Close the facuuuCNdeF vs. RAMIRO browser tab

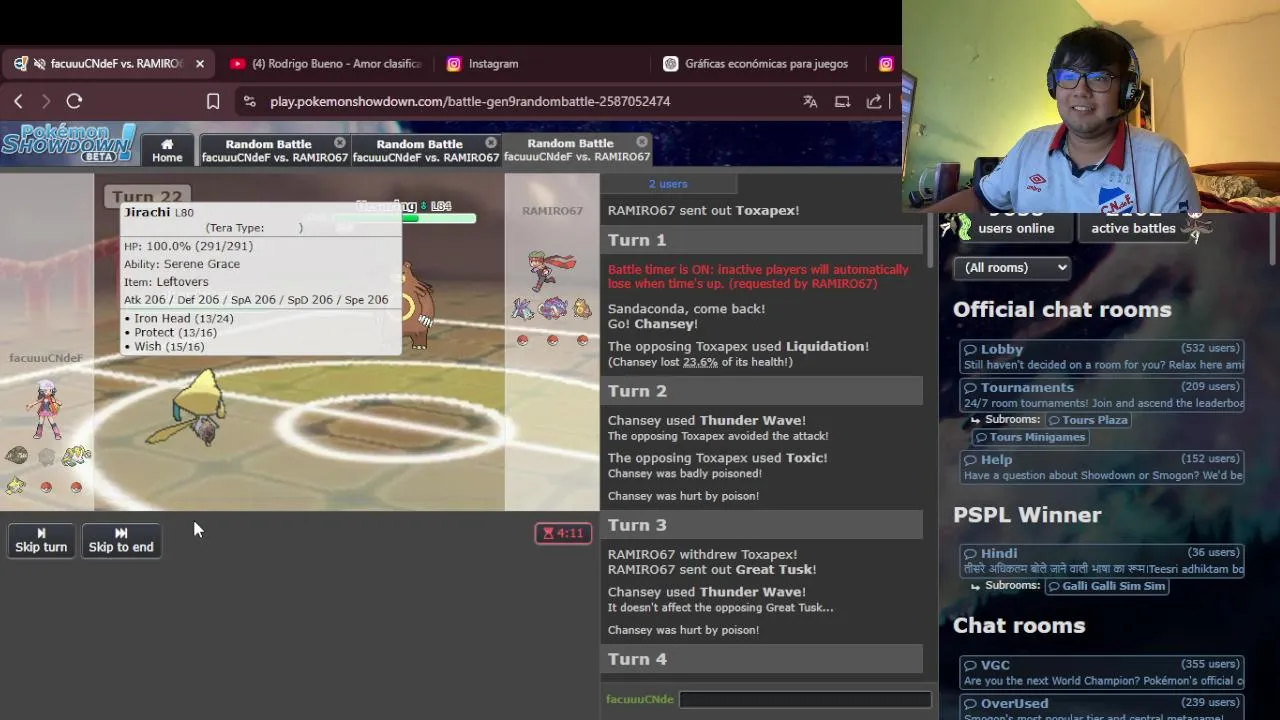(x=199, y=63)
